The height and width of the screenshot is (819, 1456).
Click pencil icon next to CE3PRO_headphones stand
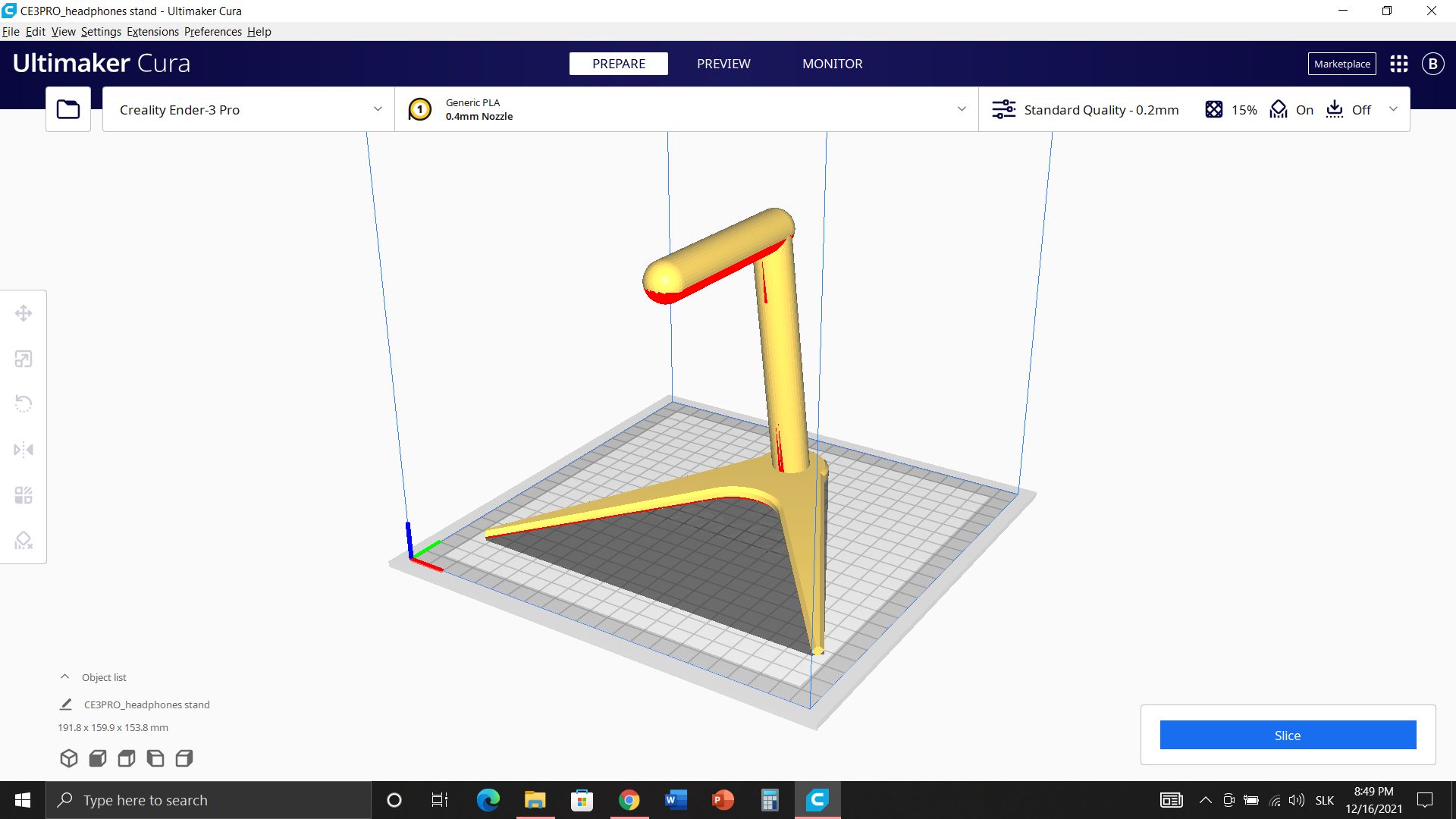[x=66, y=704]
